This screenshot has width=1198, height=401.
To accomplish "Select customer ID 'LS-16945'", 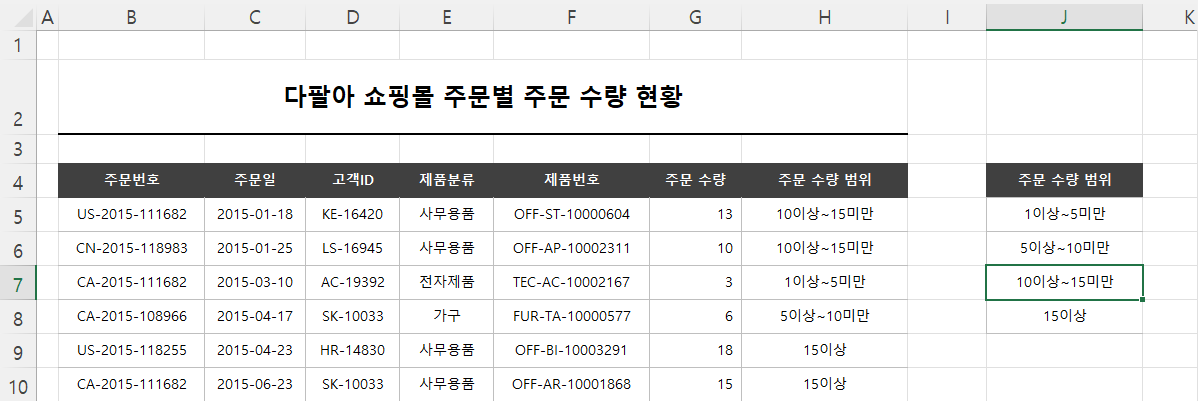I will click(x=352, y=248).
